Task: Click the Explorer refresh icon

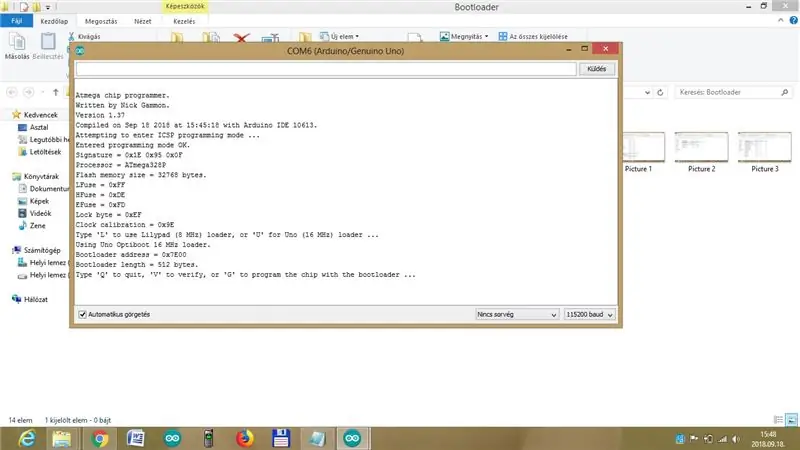Action: click(660, 92)
